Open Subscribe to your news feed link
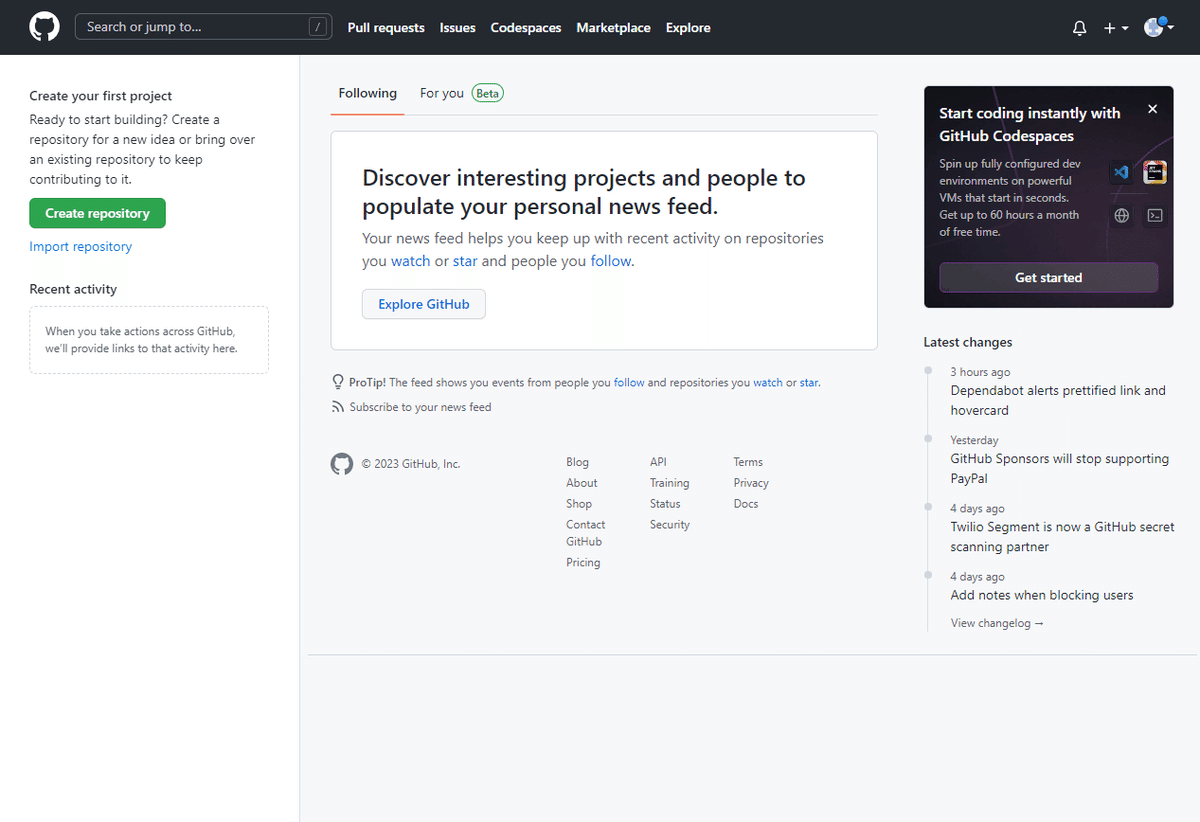The height and width of the screenshot is (822, 1200). [420, 407]
